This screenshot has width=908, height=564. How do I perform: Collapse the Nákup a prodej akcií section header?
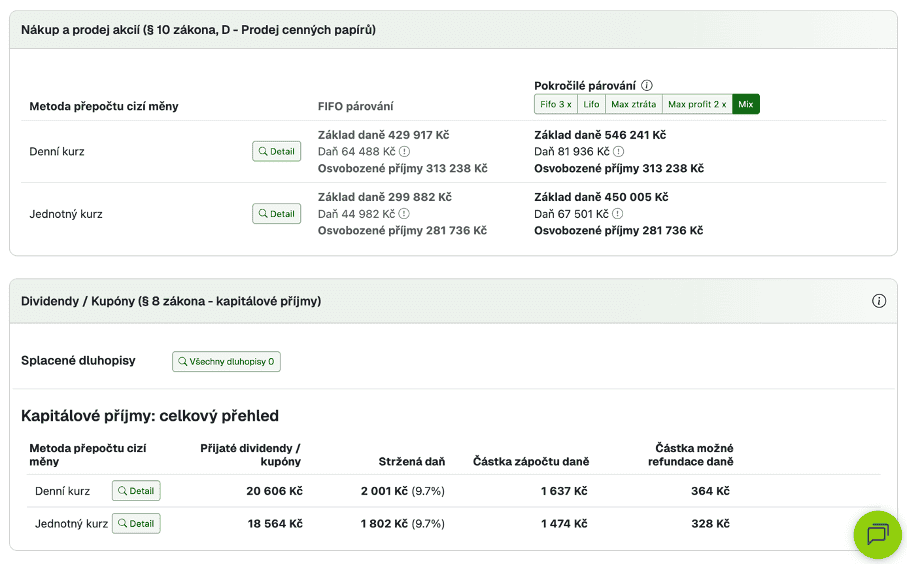198,30
